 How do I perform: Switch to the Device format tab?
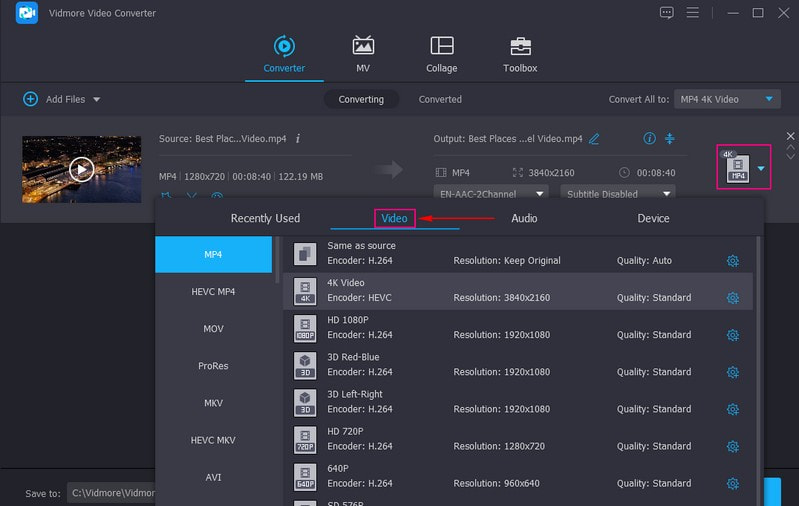[653, 218]
